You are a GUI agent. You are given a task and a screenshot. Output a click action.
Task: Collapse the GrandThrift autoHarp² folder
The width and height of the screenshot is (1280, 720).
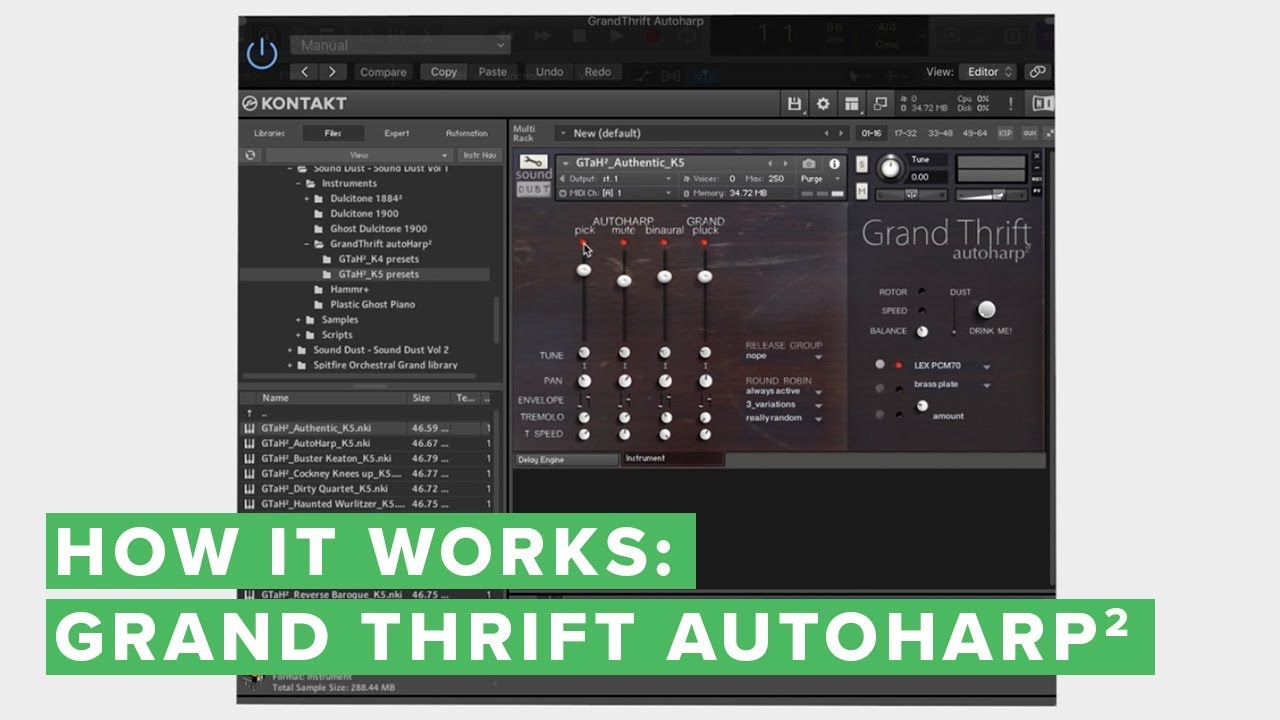tap(309, 244)
